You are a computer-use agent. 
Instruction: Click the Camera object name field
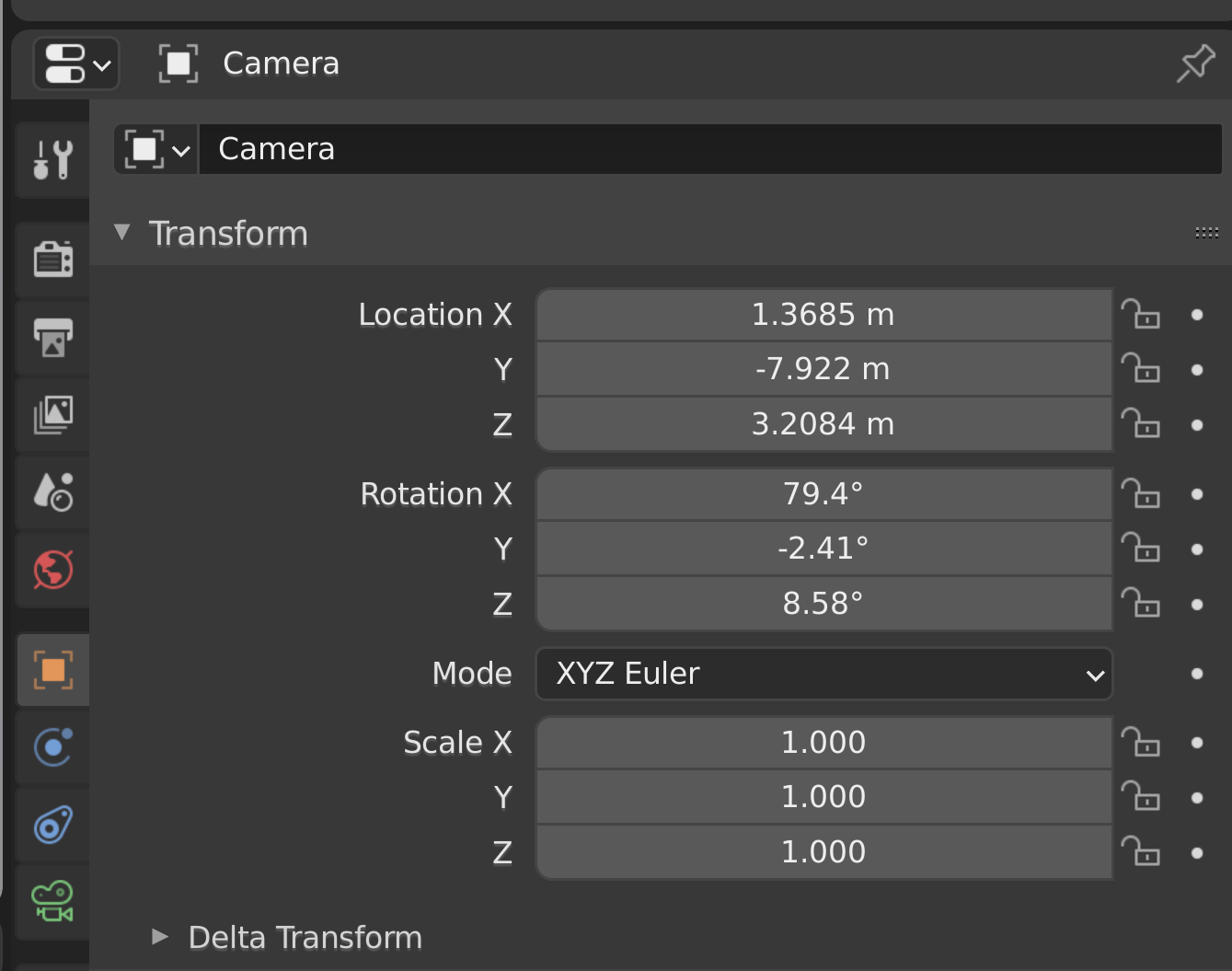coord(710,149)
